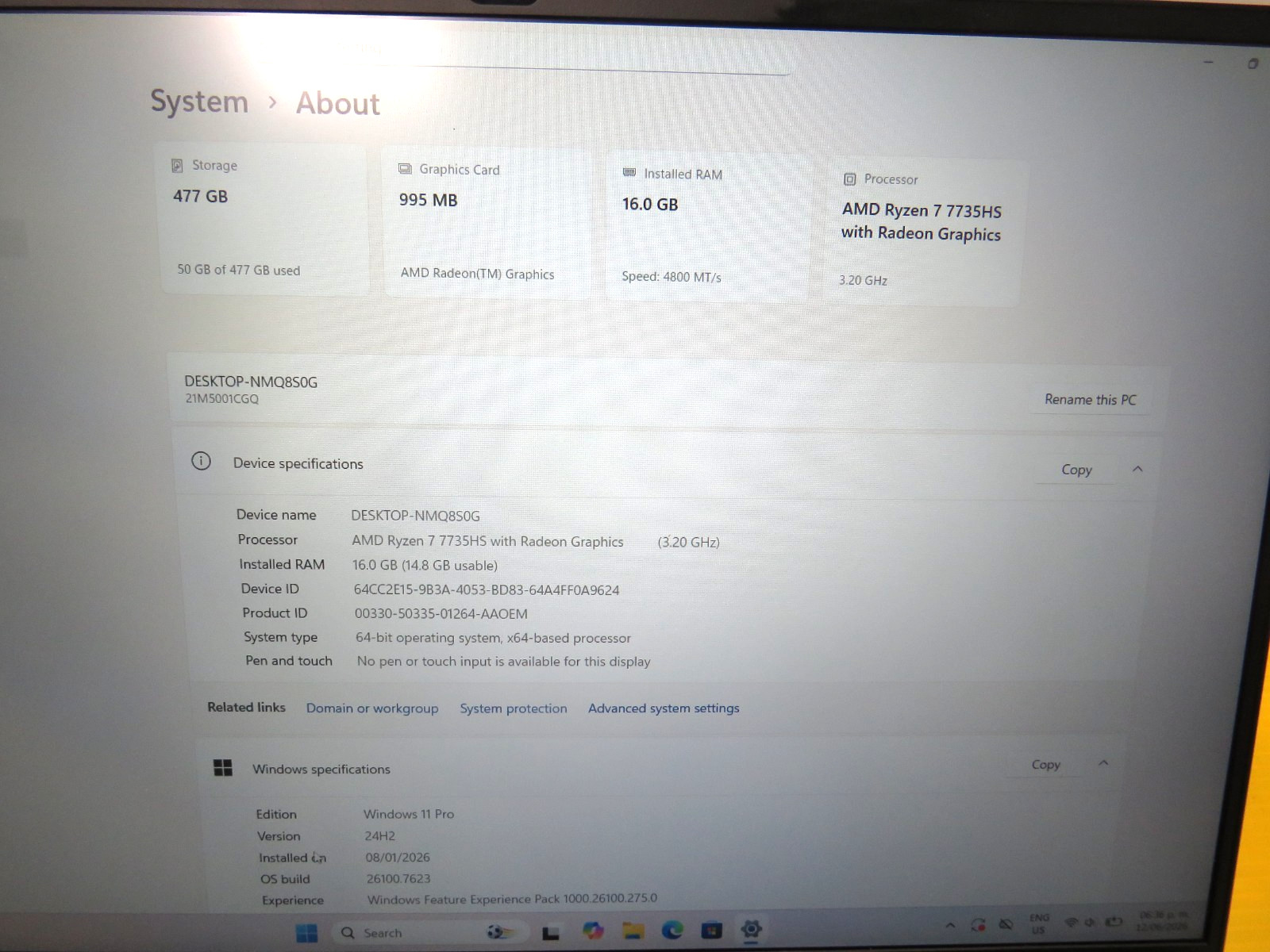Click the Settings gear taskbar icon

pyautogui.click(x=751, y=928)
